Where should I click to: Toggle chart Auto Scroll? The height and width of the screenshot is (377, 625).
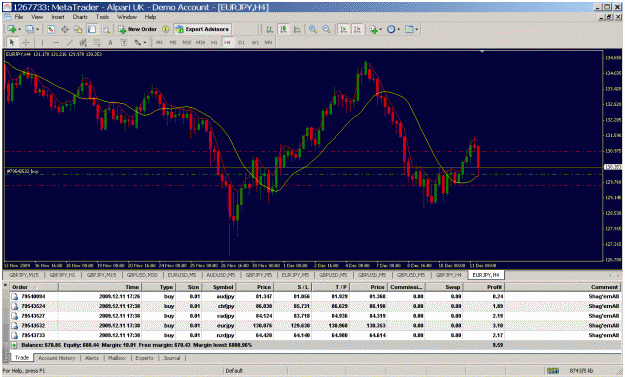(x=343, y=29)
